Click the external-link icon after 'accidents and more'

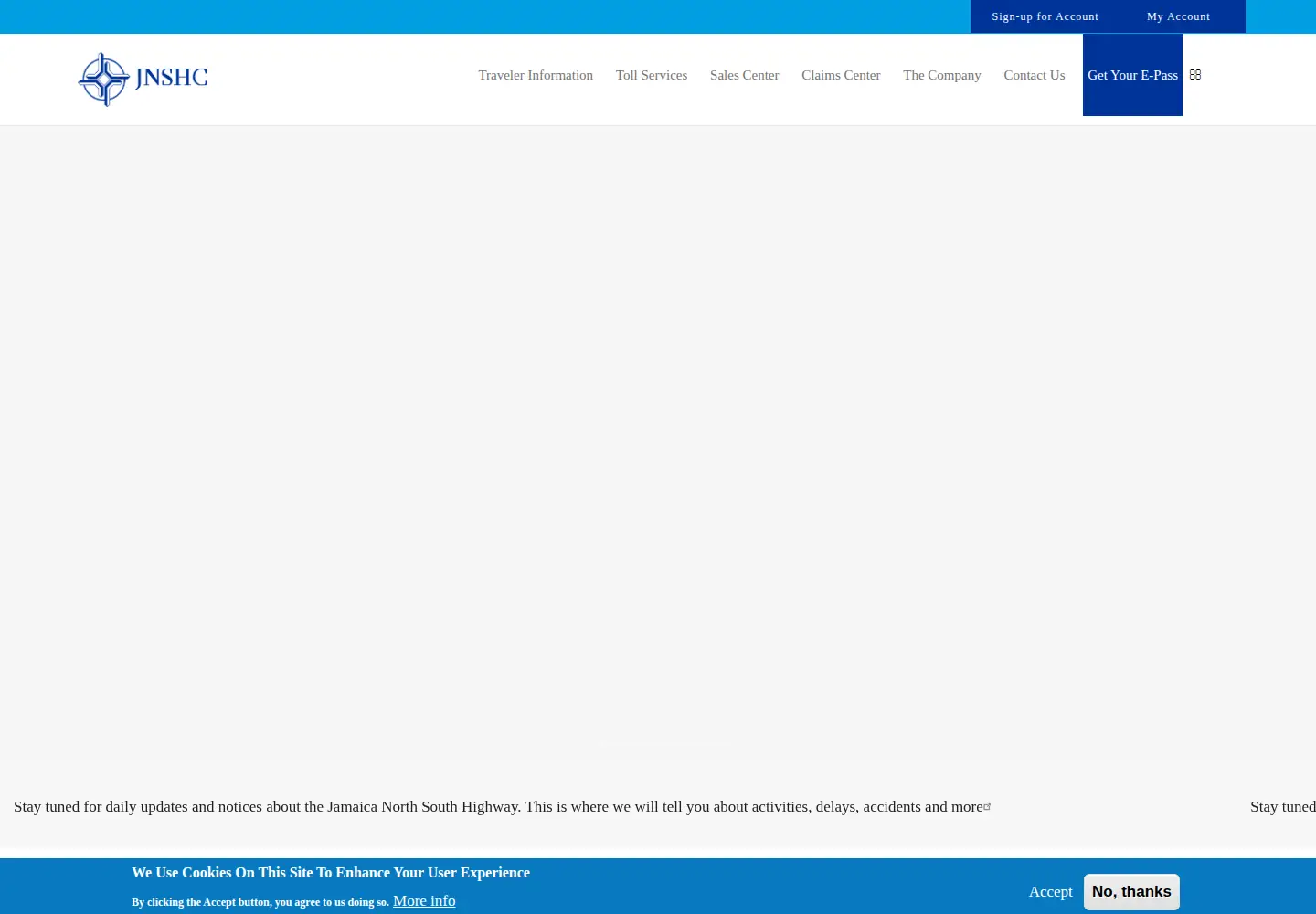click(988, 806)
